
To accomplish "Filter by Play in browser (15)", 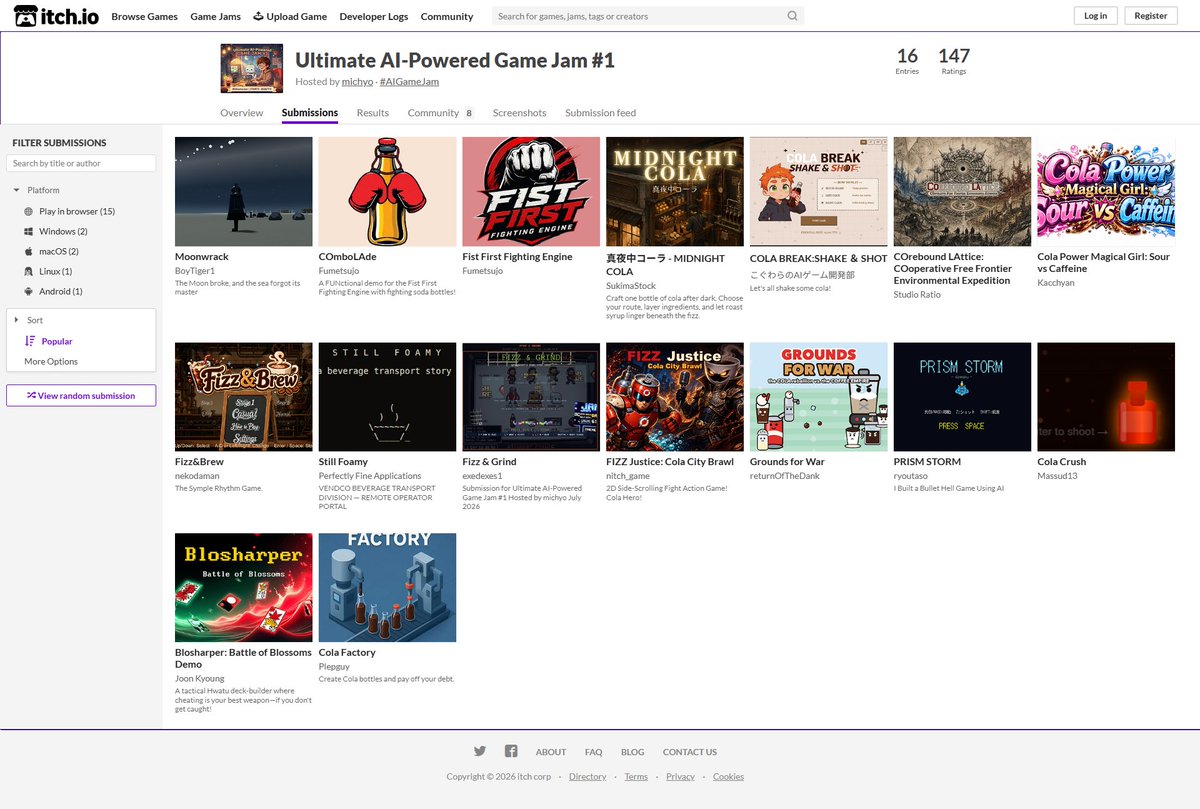I will click(77, 211).
